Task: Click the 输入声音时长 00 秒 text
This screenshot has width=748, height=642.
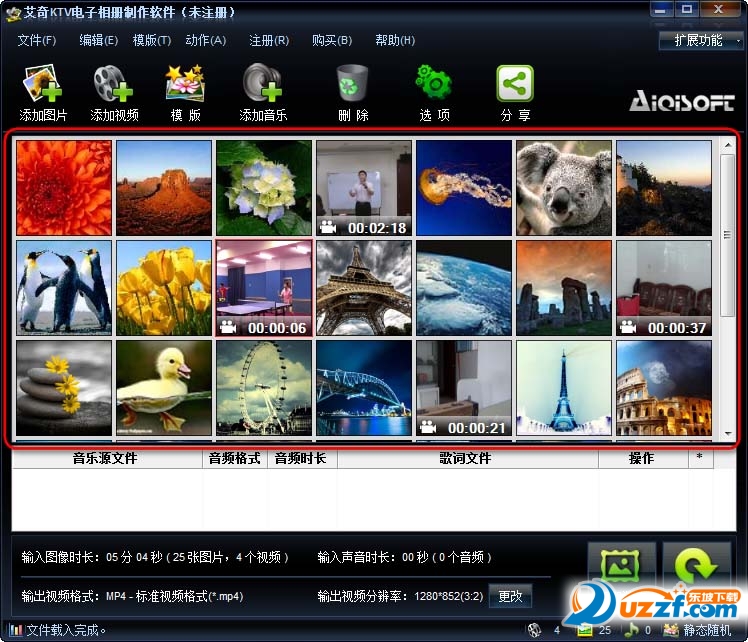Action: [372, 557]
